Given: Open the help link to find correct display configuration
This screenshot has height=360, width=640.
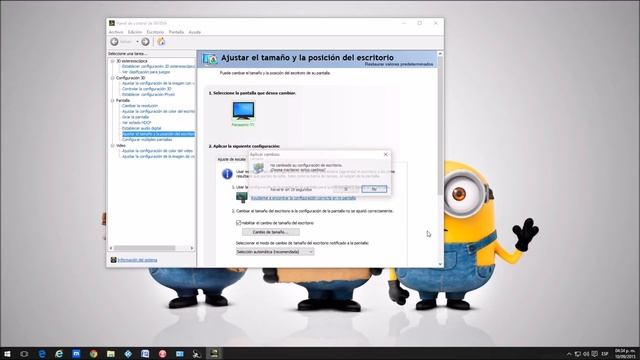Looking at the screenshot, I should coord(303,198).
